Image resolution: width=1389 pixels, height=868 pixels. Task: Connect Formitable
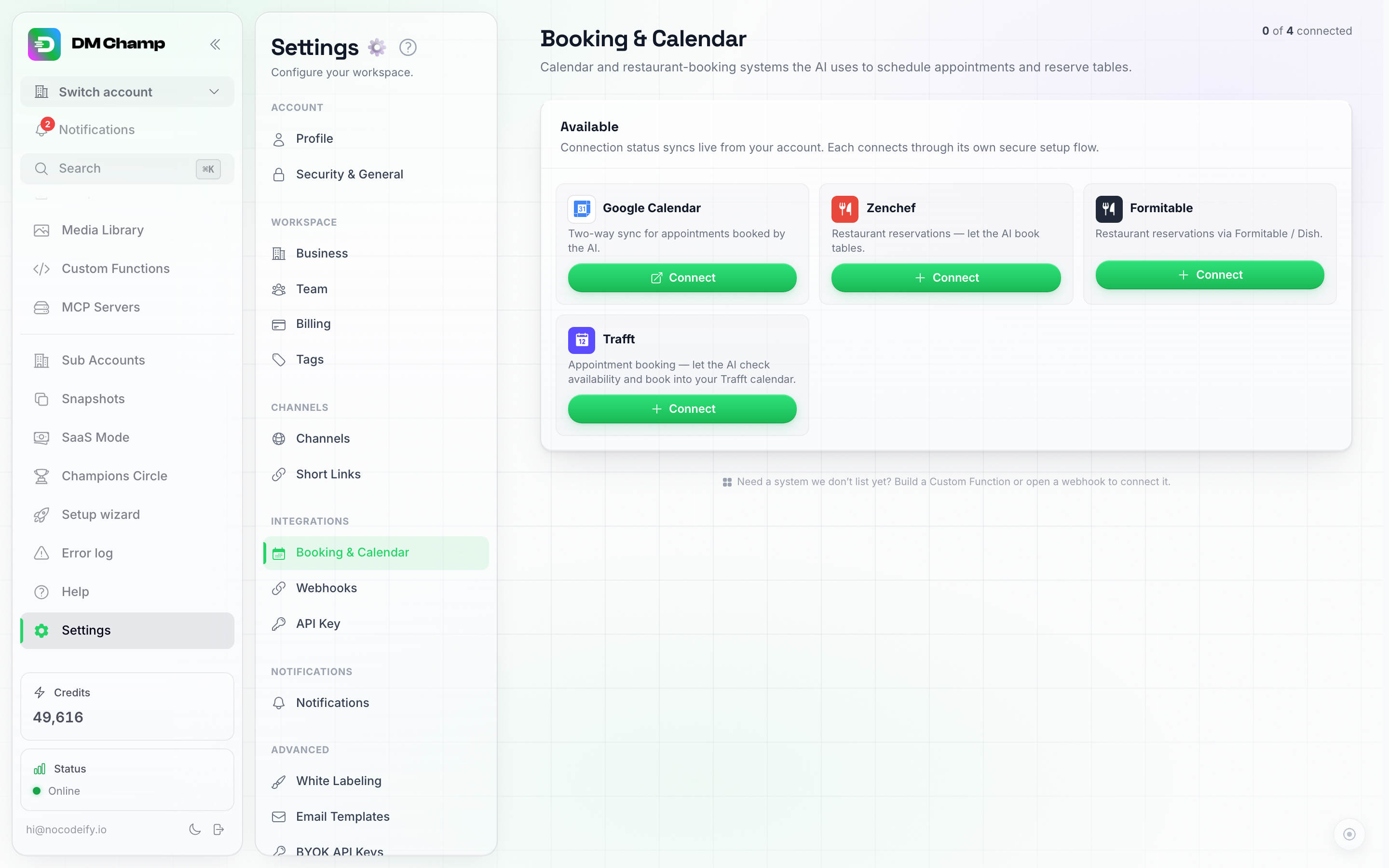(x=1210, y=275)
